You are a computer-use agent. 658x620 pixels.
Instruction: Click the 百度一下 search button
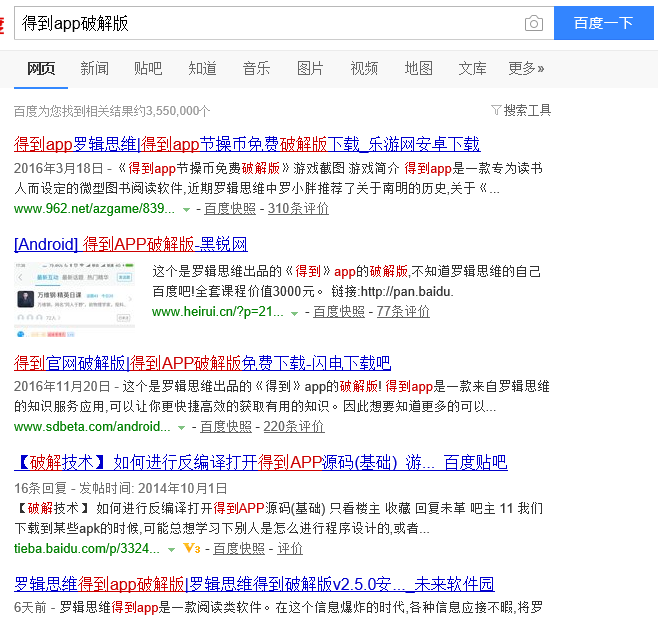coord(603,23)
